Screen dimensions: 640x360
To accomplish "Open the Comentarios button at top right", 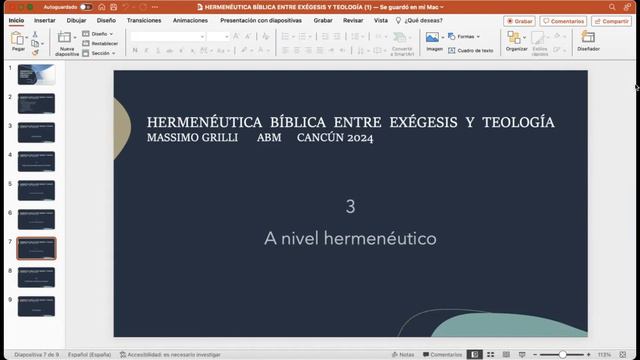I will pyautogui.click(x=563, y=21).
